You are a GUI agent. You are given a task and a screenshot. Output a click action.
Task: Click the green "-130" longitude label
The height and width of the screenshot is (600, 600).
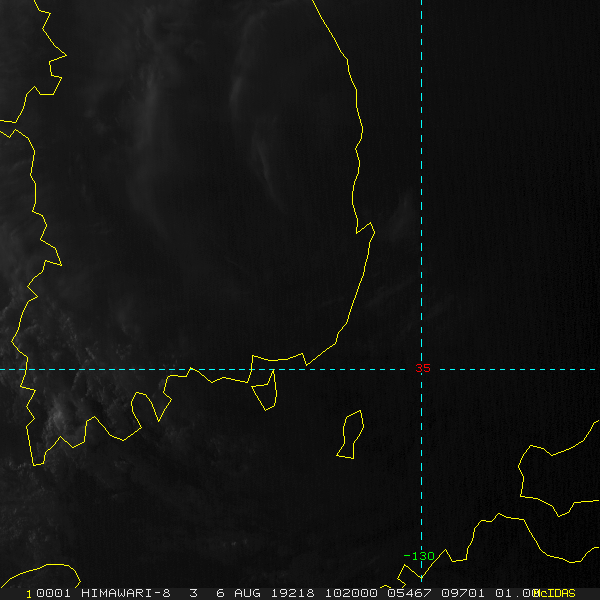click(419, 556)
